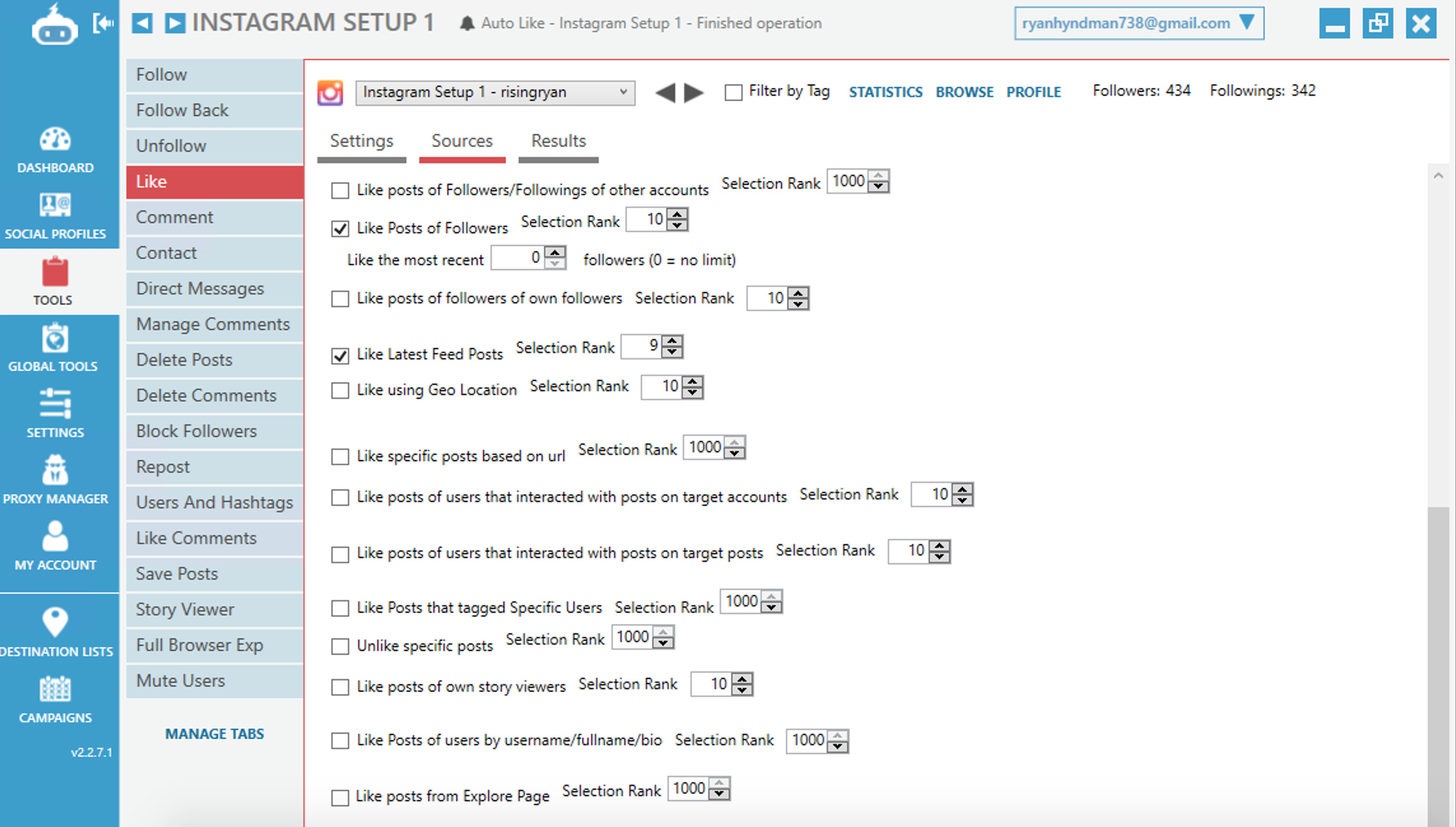The image size is (1456, 827).
Task: Click the notification bell icon
Action: click(x=467, y=24)
